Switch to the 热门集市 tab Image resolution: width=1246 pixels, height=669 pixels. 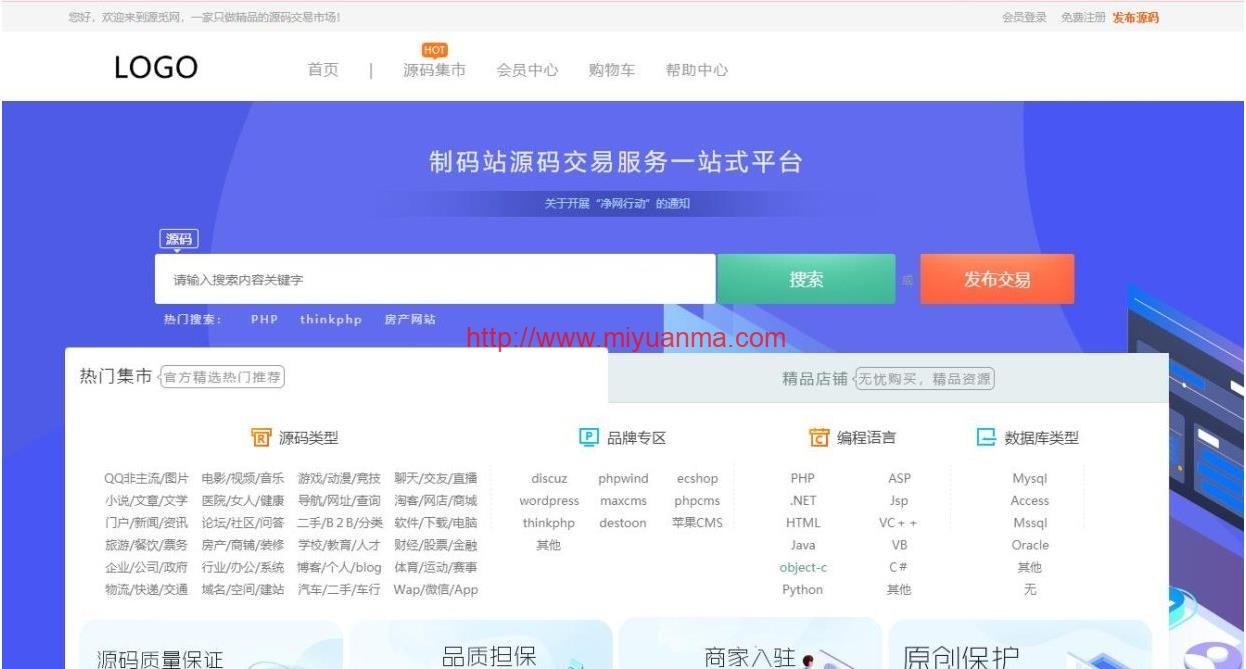(x=116, y=376)
